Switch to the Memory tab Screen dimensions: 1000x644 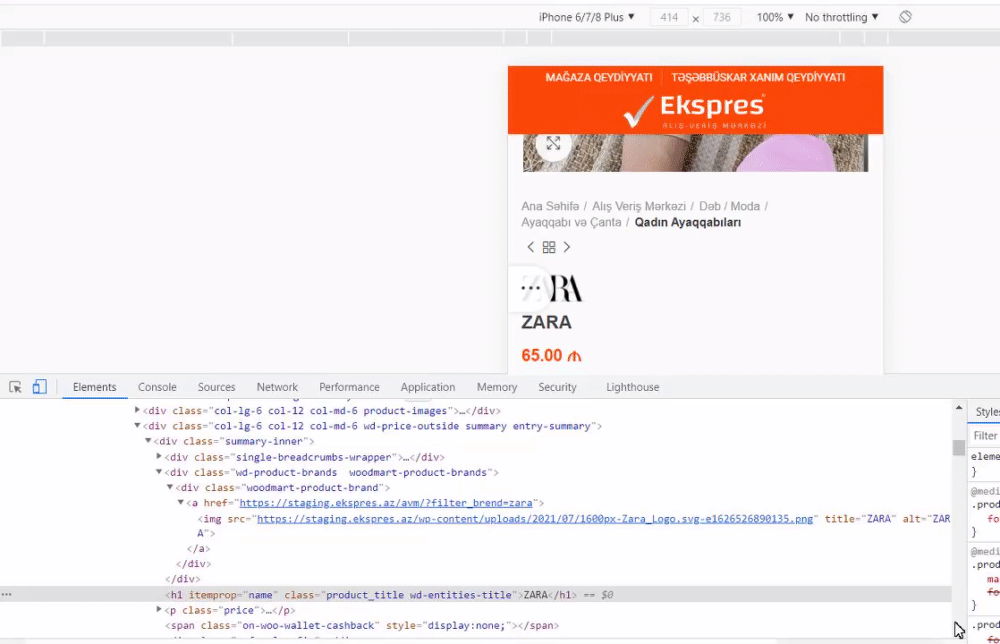[497, 387]
